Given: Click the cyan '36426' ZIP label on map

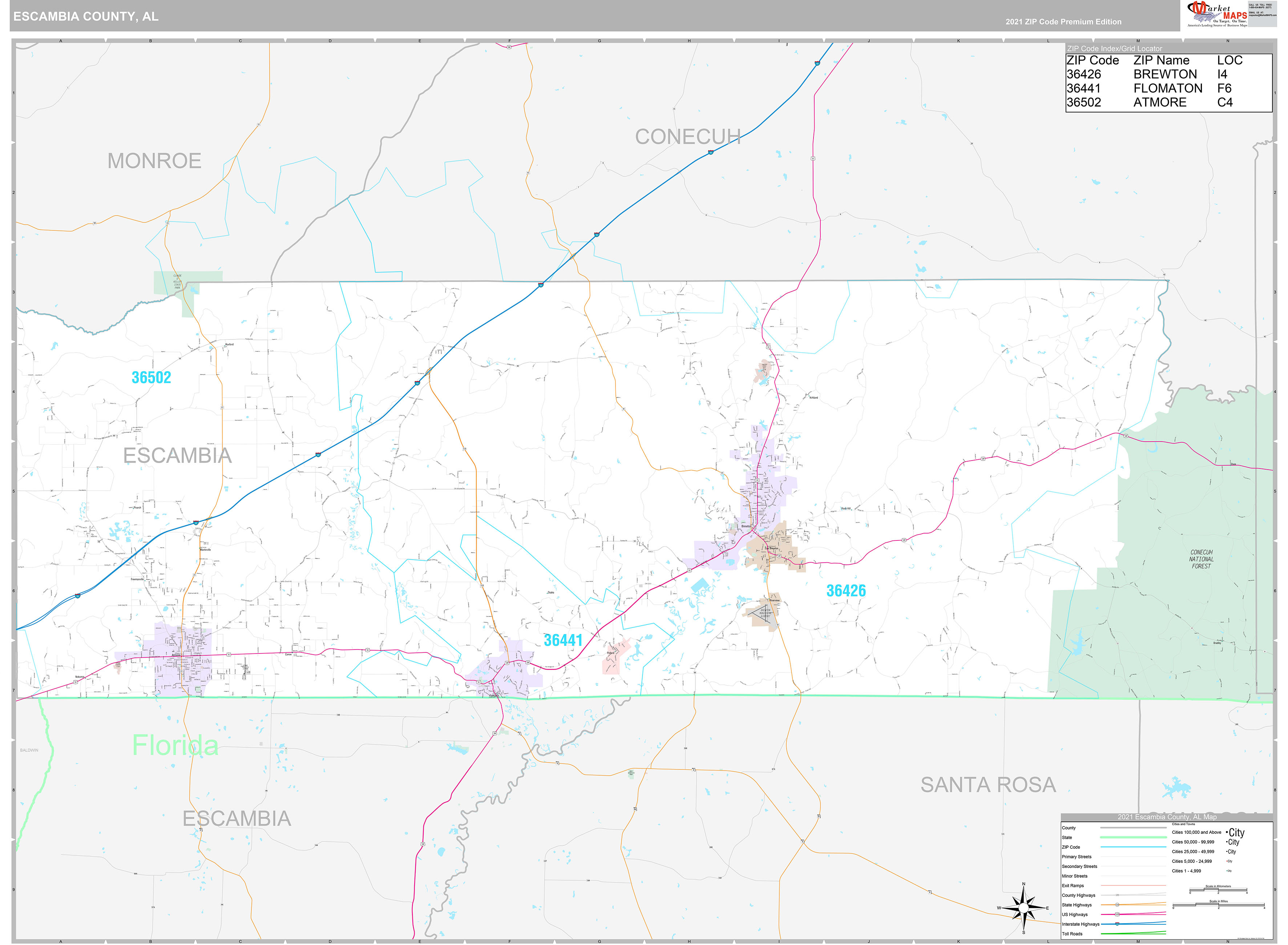Looking at the screenshot, I should (846, 591).
